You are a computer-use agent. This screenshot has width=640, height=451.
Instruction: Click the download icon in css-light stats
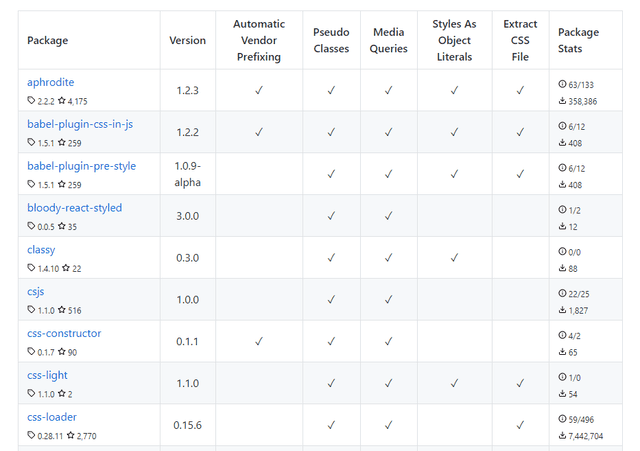562,394
